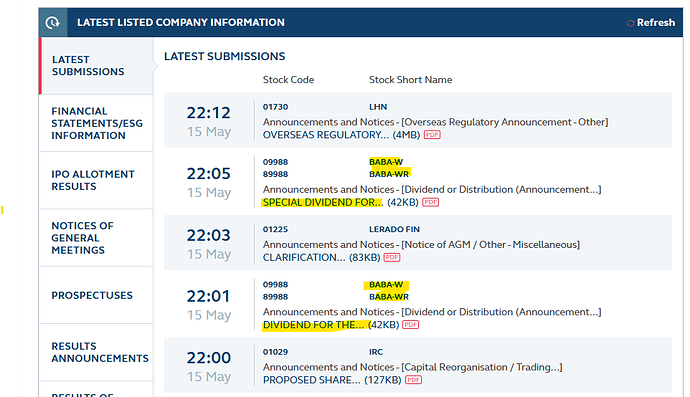The image size is (690, 397).
Task: Open the PROPOSED SHARE... document link
Action: point(312,380)
